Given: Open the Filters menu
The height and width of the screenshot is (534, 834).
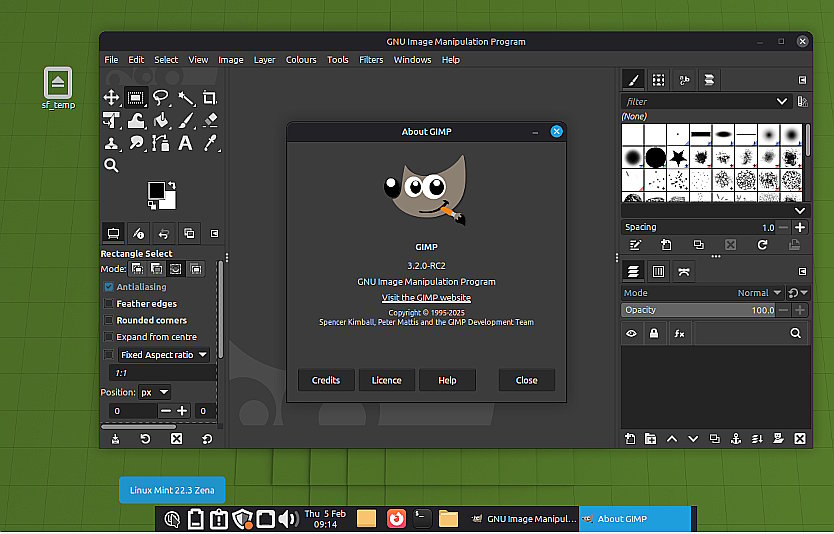Looking at the screenshot, I should tap(371, 60).
